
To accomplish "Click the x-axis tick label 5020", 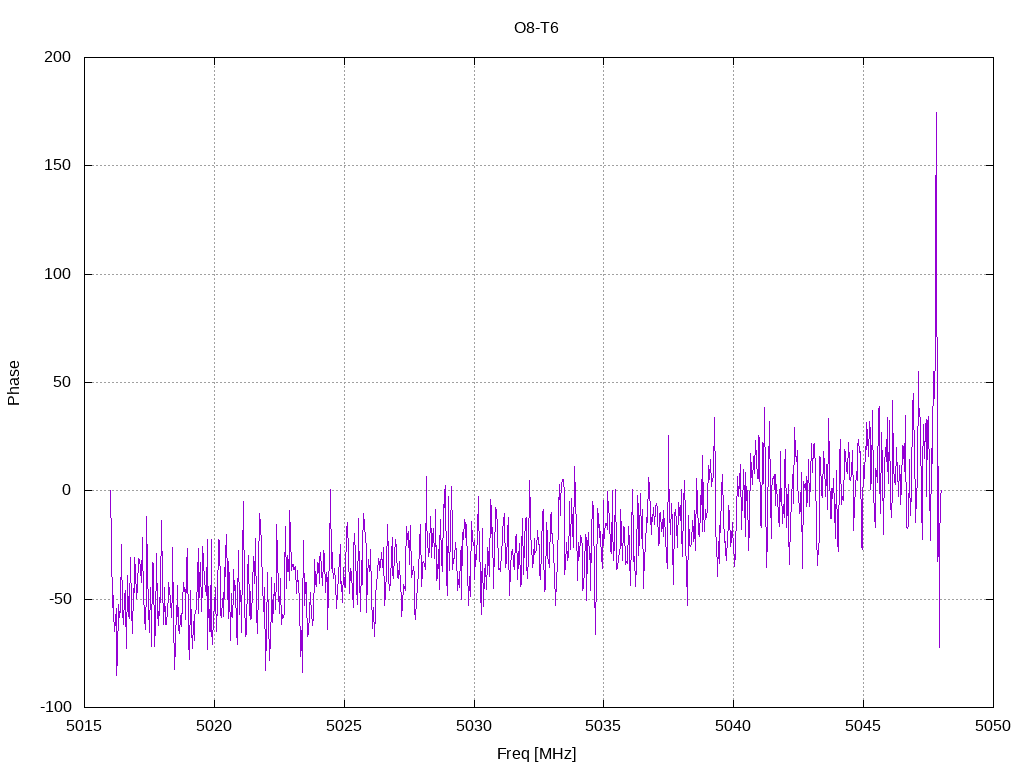I will (x=214, y=726).
